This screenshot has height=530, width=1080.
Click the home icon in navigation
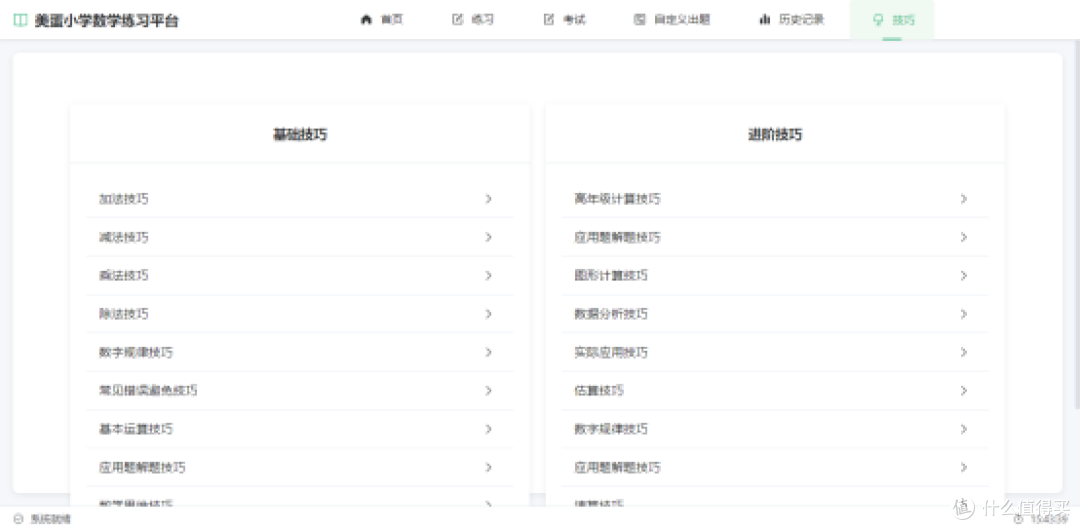[x=366, y=19]
